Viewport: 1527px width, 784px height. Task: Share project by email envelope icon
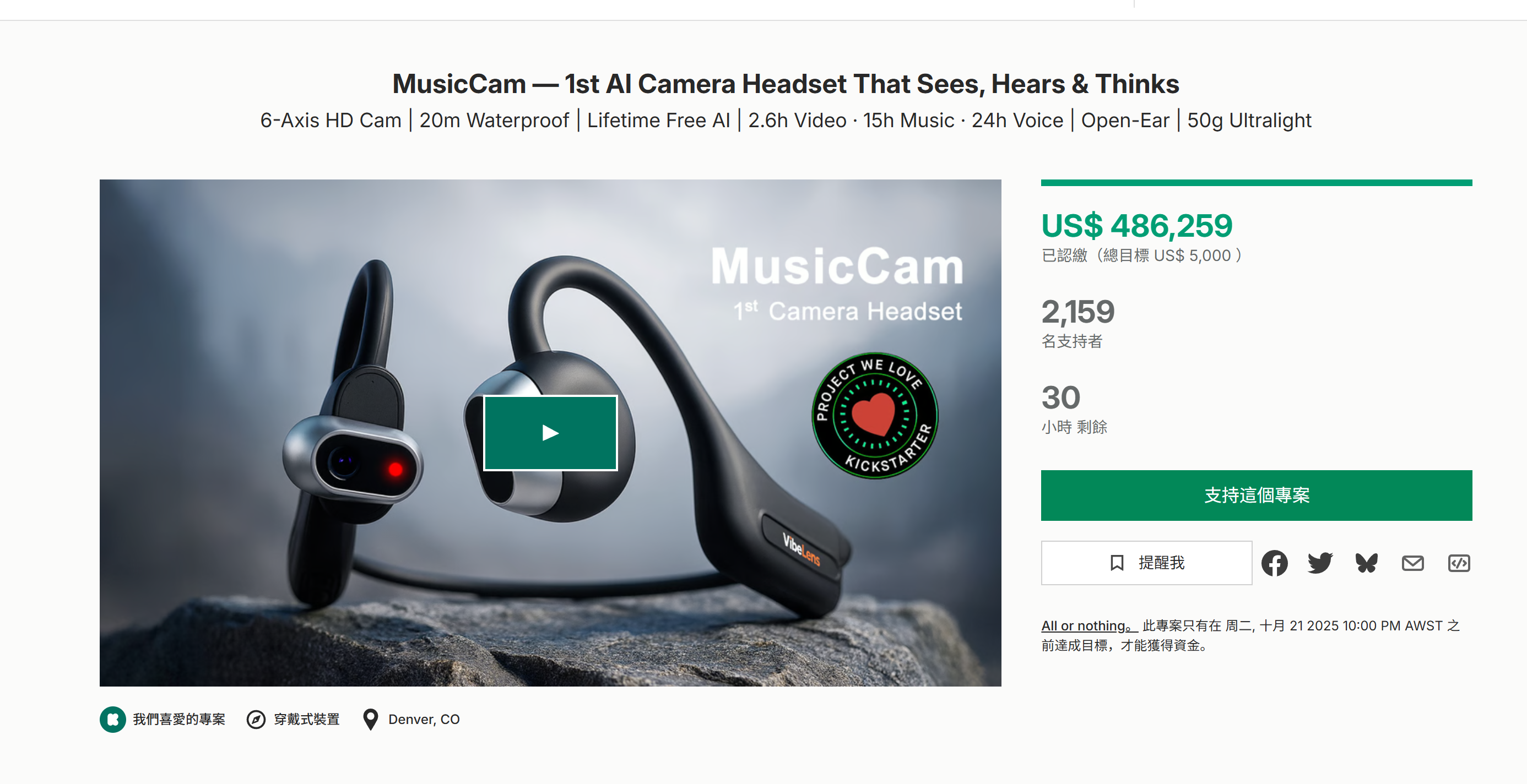[1412, 563]
